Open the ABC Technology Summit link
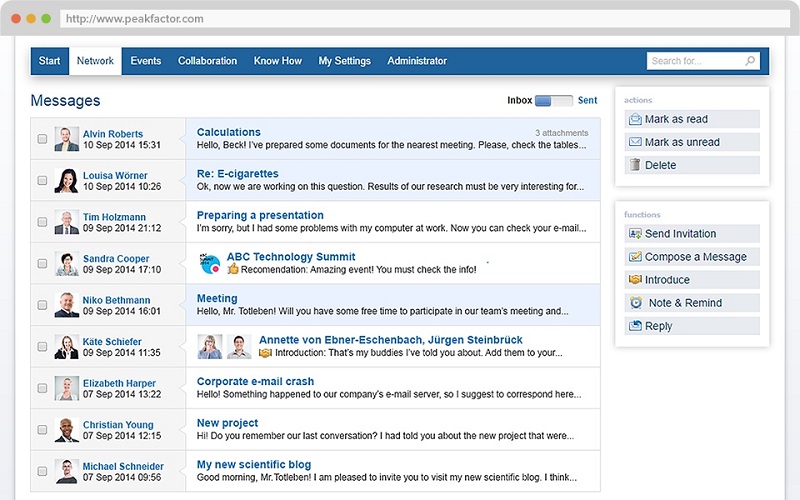This screenshot has width=800, height=500. pos(291,257)
